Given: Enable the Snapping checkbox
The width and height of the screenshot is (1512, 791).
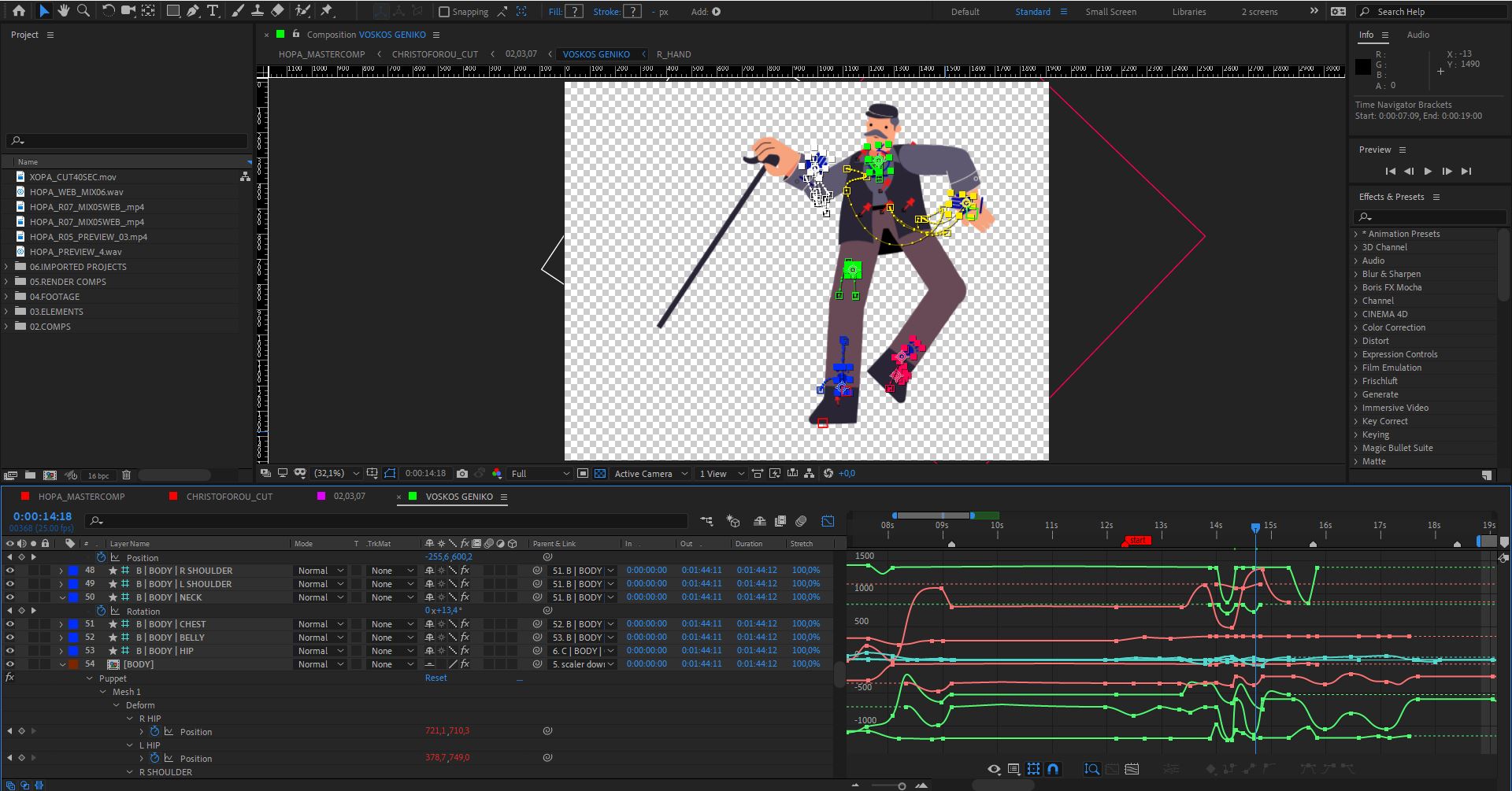Looking at the screenshot, I should point(444,12).
